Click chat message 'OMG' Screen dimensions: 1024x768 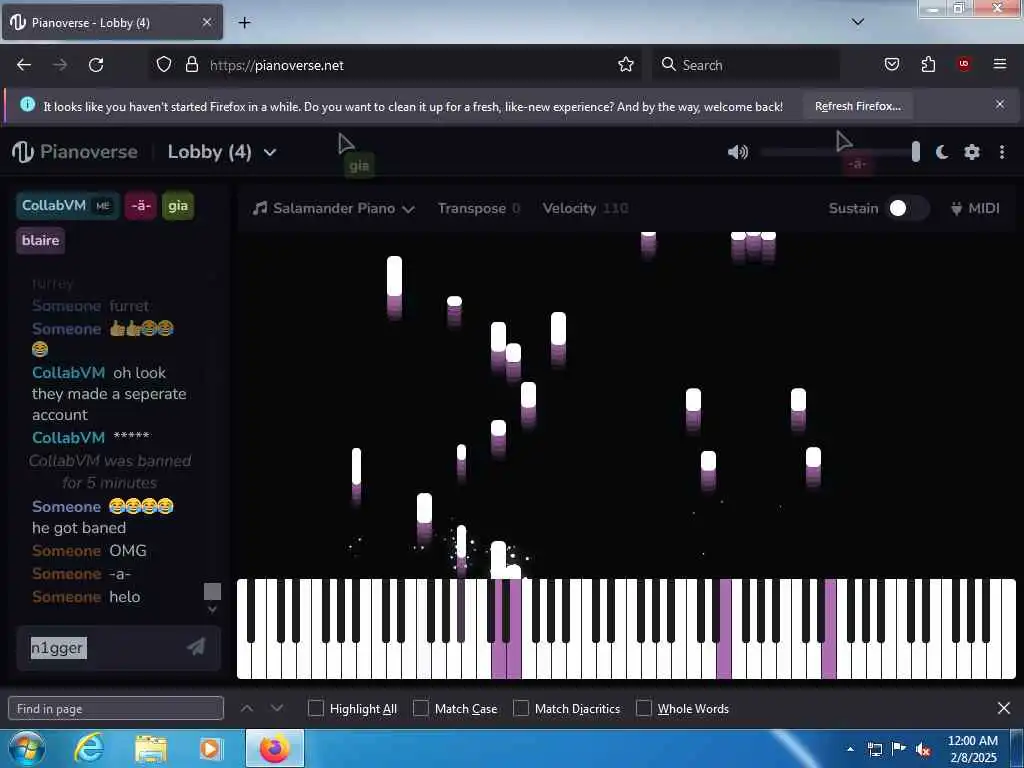coord(128,551)
